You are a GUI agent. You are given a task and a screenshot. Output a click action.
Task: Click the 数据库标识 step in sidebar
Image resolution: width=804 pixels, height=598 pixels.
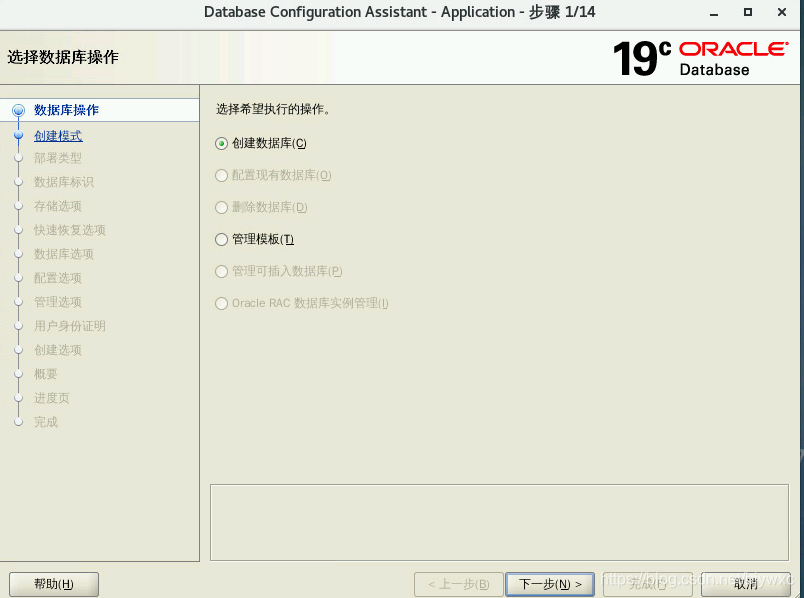(64, 182)
